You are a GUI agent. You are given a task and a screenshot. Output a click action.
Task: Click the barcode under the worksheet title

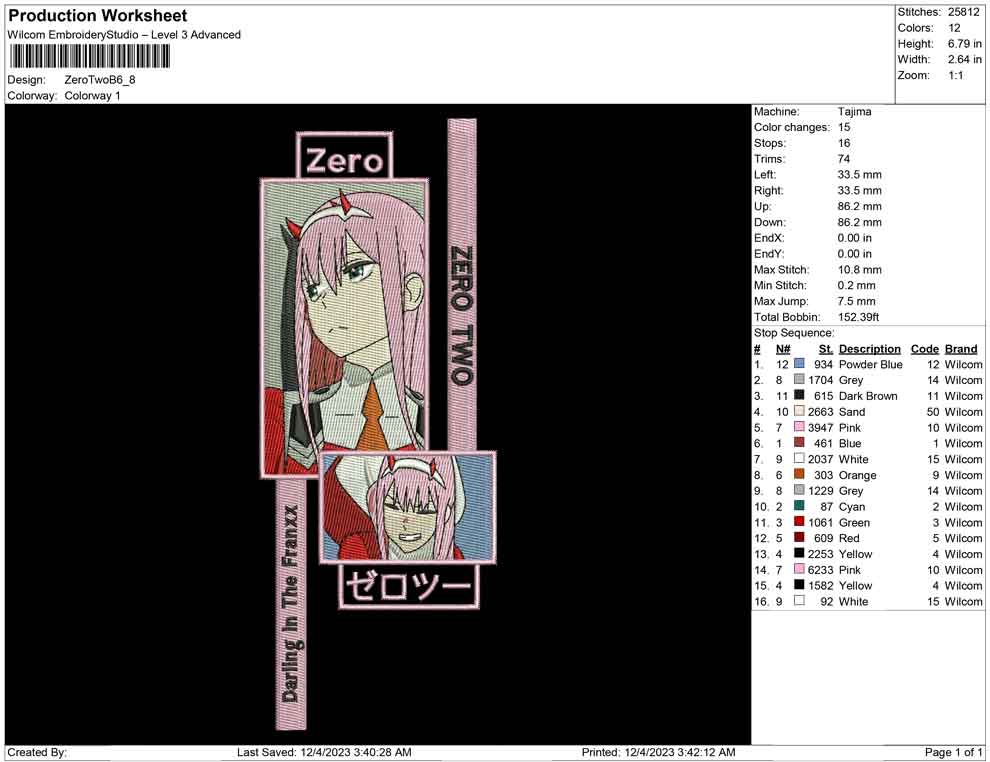[x=89, y=56]
